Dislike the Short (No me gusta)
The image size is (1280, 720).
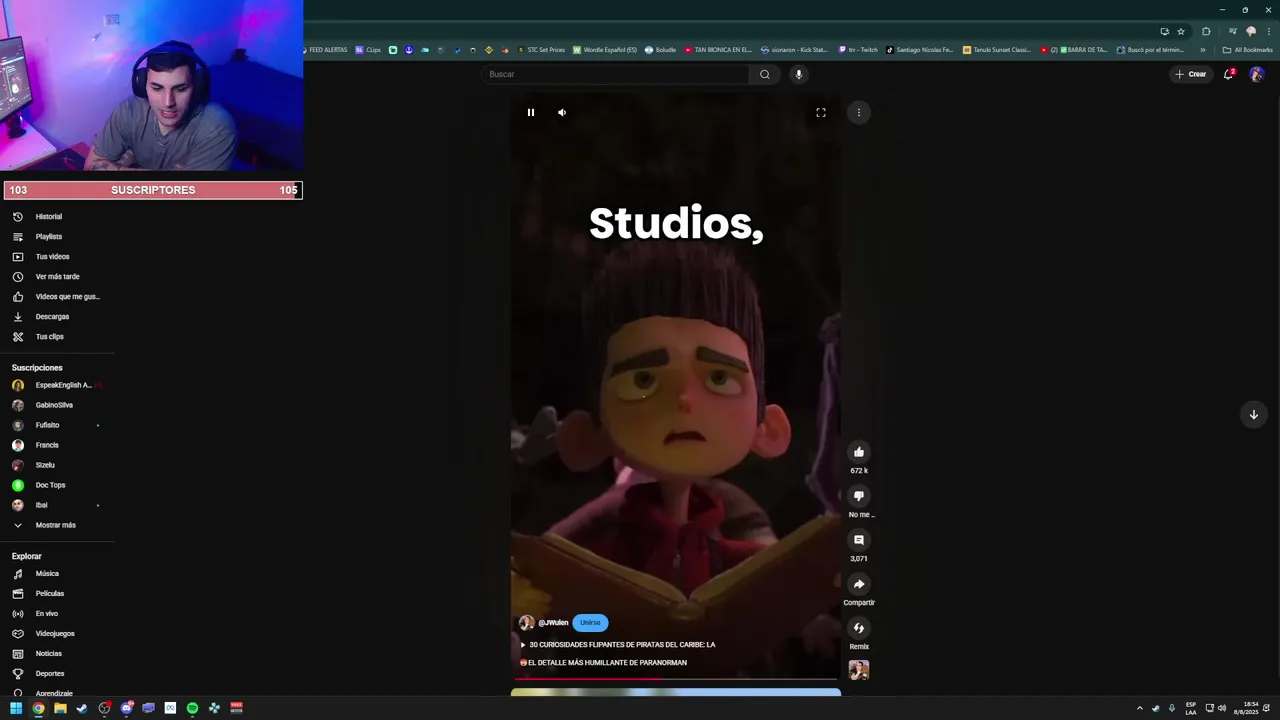[859, 496]
